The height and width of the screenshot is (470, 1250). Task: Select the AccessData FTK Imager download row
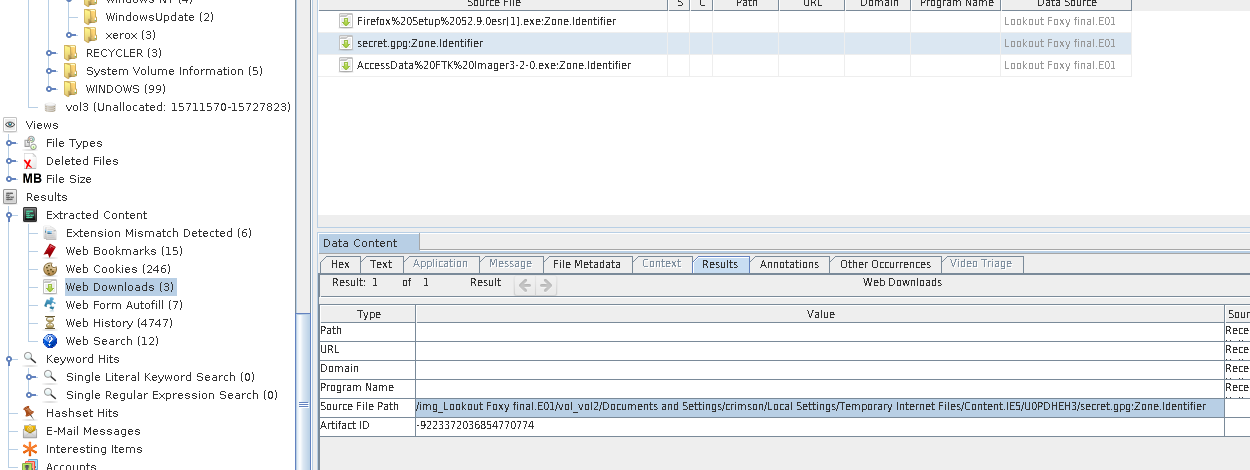(493, 65)
